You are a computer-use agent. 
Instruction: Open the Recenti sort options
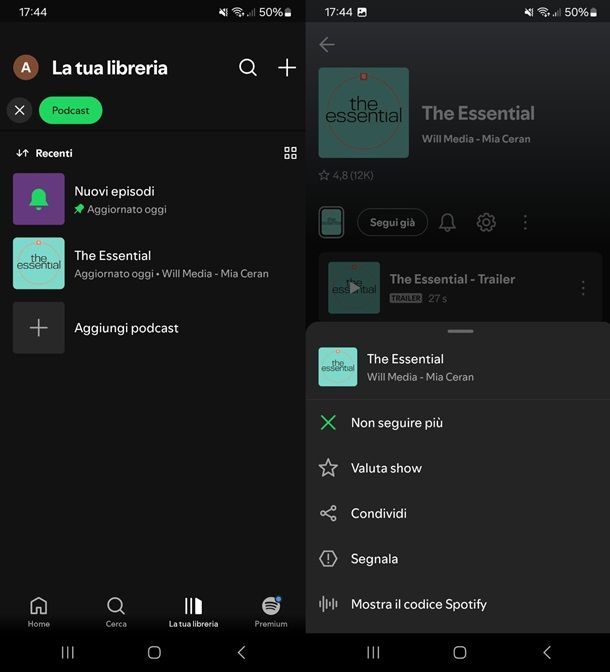44,153
